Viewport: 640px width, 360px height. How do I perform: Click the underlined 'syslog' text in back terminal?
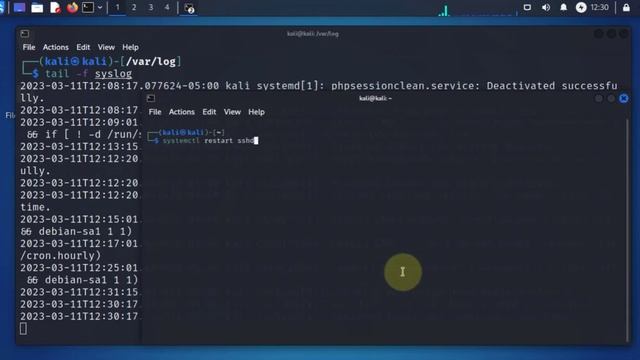click(113, 74)
